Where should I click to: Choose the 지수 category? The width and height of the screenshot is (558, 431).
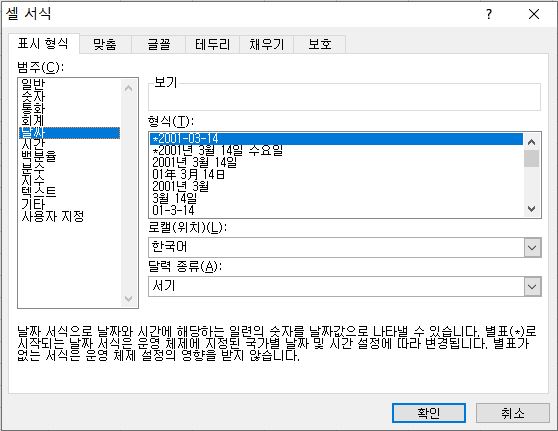69,180
